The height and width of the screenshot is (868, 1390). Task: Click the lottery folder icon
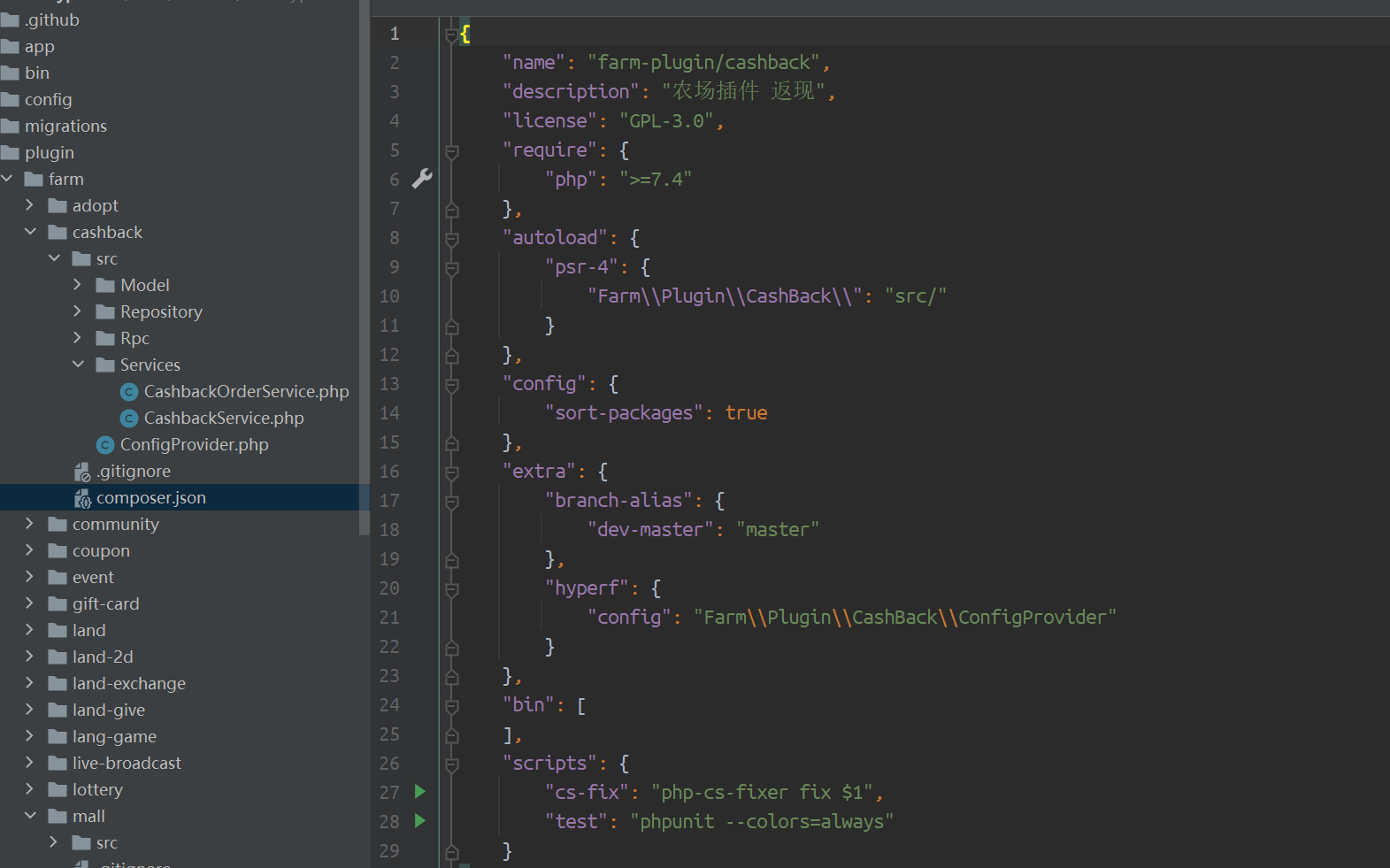coord(58,790)
